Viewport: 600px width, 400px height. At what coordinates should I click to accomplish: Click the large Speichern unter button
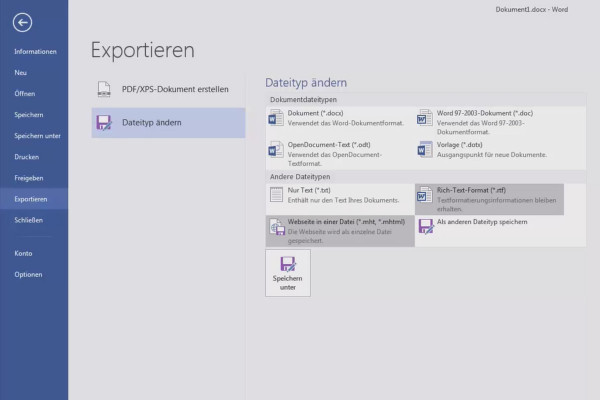tap(288, 273)
